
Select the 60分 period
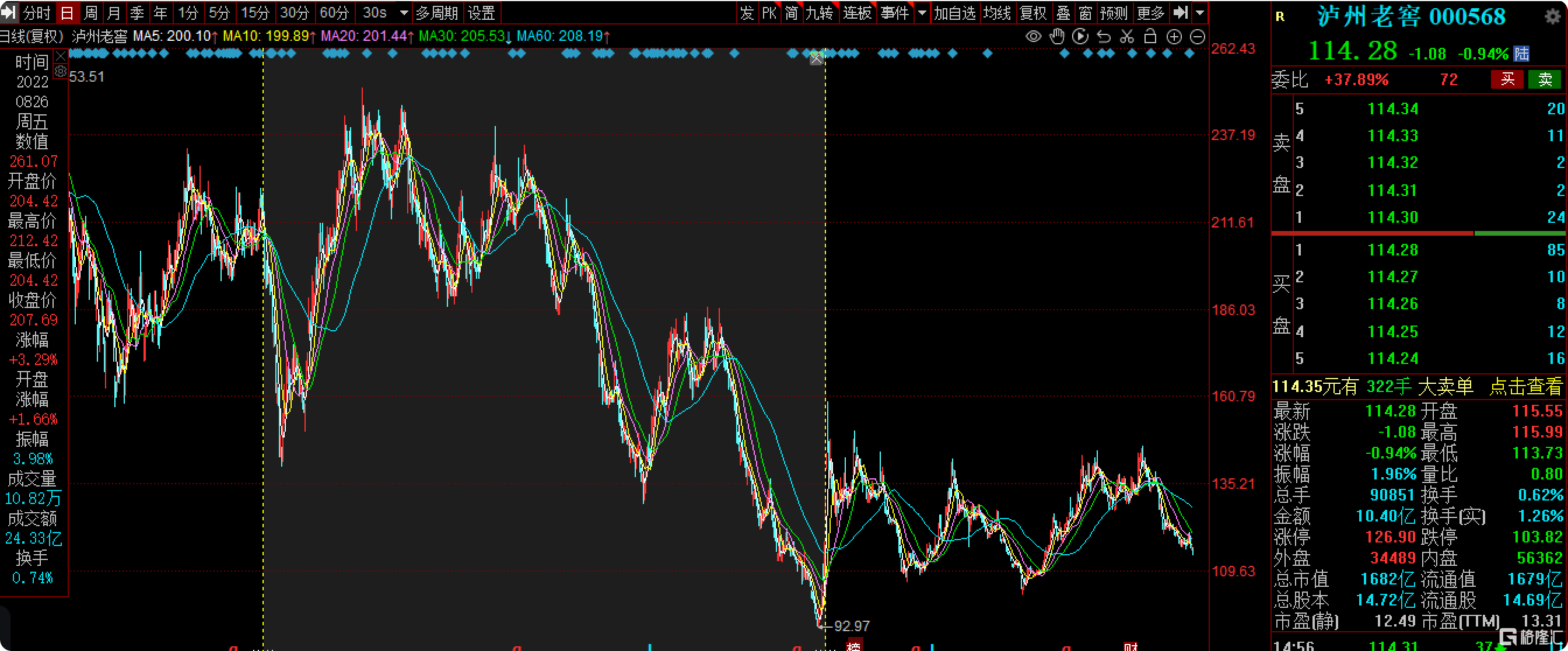(334, 13)
